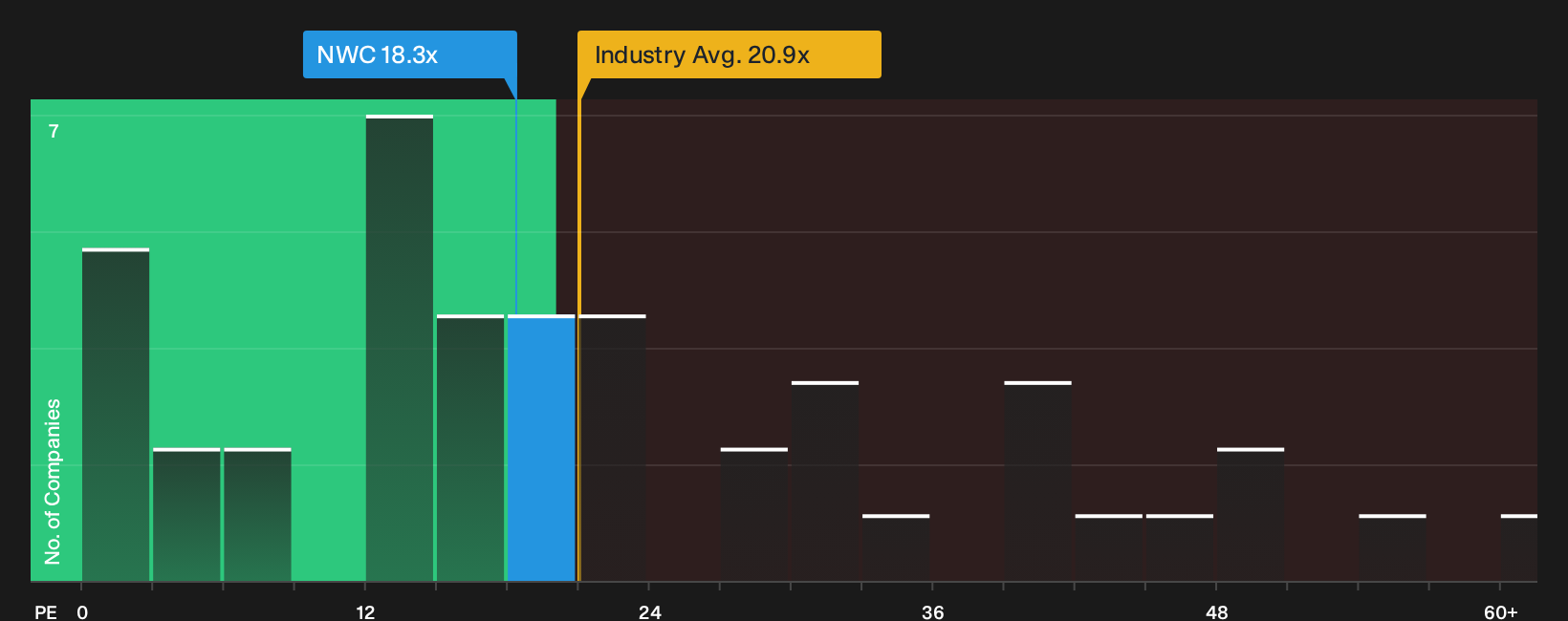
Task: Click the x-axis tick label 12
Action: click(365, 612)
